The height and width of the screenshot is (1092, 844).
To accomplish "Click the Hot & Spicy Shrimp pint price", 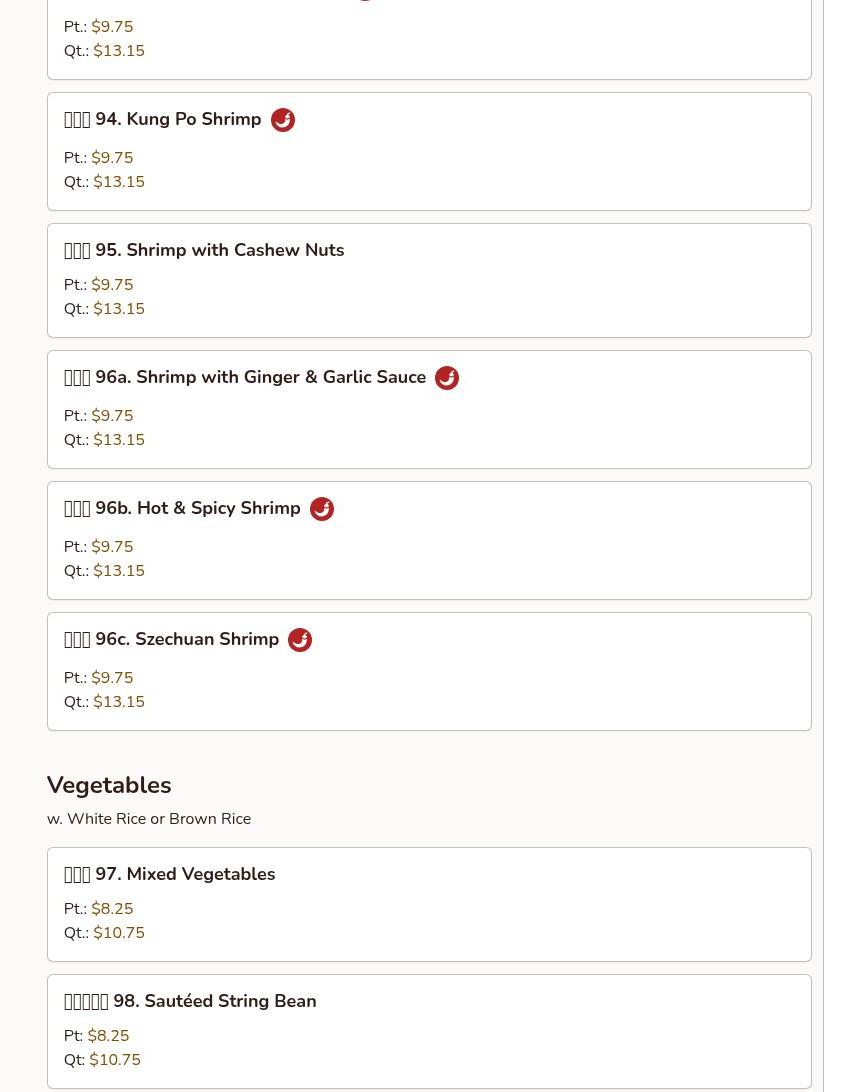I will pyautogui.click(x=112, y=547).
